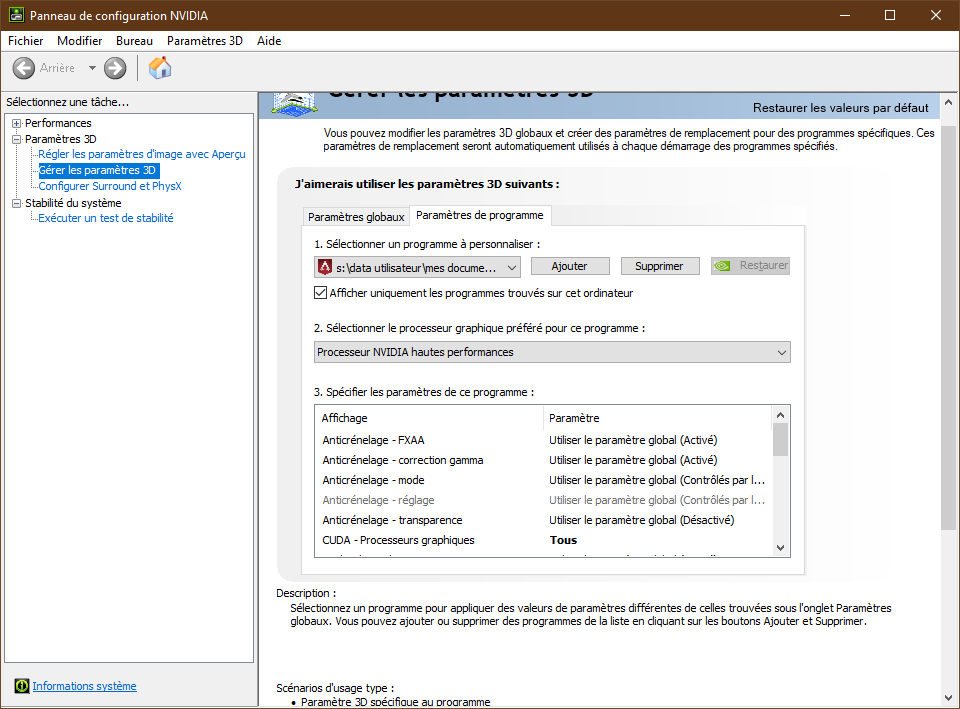The height and width of the screenshot is (709, 960).
Task: Open the Paramètres 3D menu
Action: [204, 41]
